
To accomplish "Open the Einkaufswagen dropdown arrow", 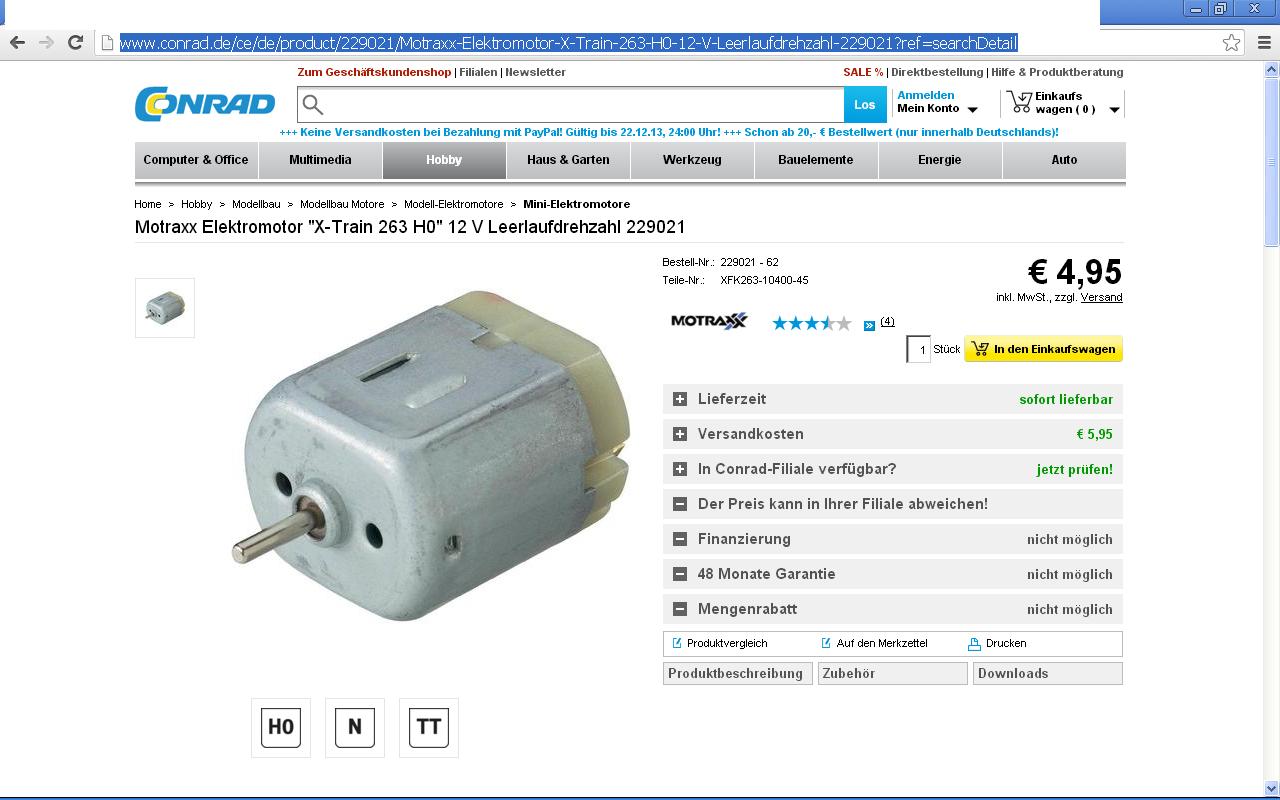I will click(1114, 110).
